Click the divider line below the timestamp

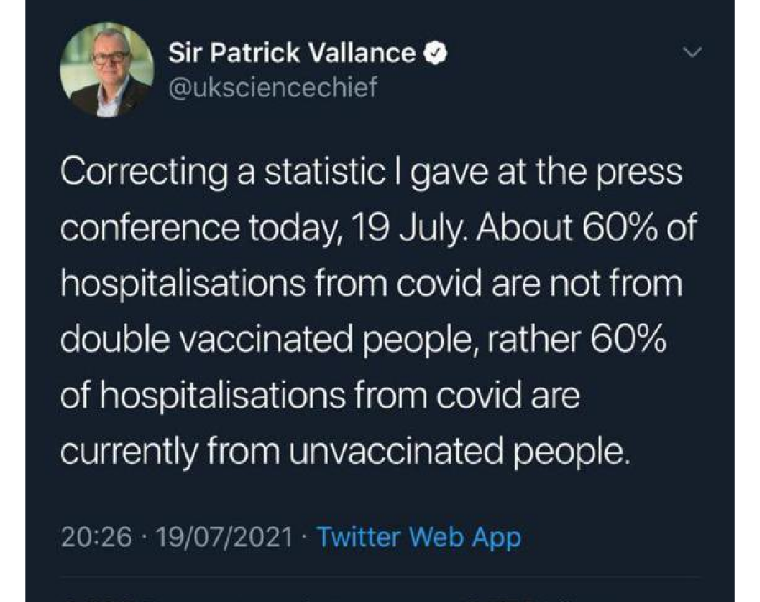380,577
